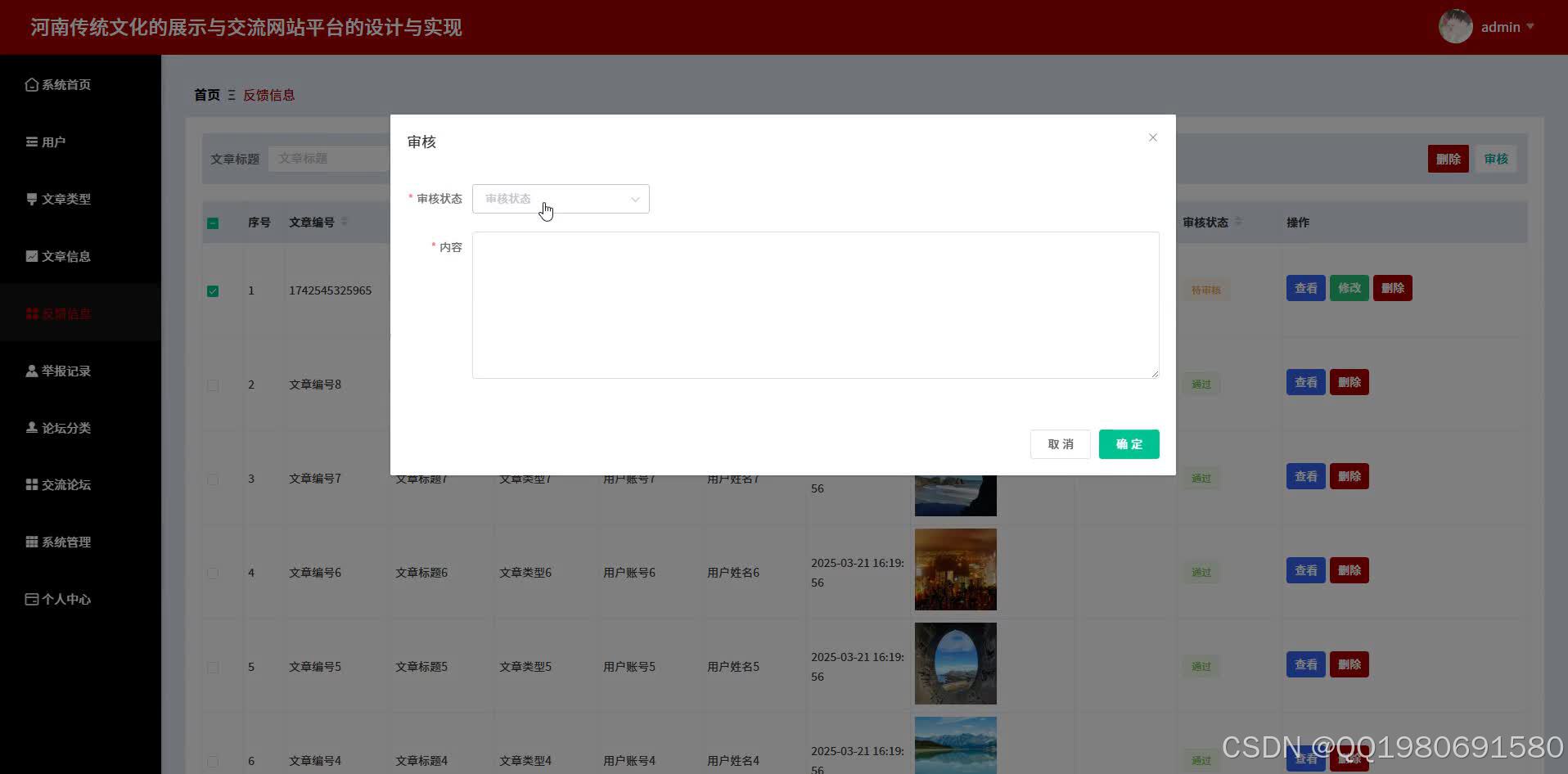The image size is (1568, 774).
Task: Open the row 4 festival thumbnail
Action: (955, 569)
